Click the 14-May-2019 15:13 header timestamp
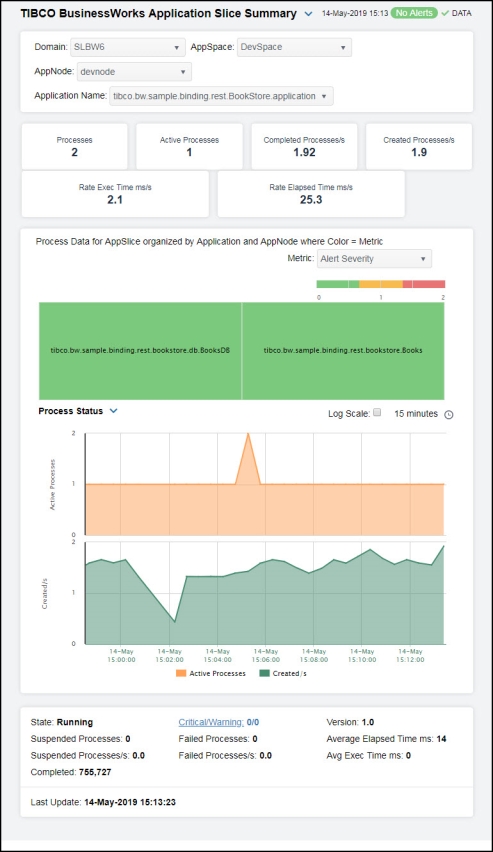 click(x=355, y=13)
